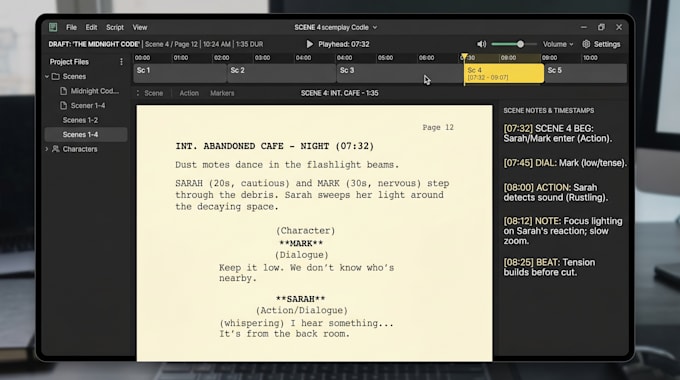Open the Volume dropdown
Screen dimensions: 680x380
click(x=558, y=44)
